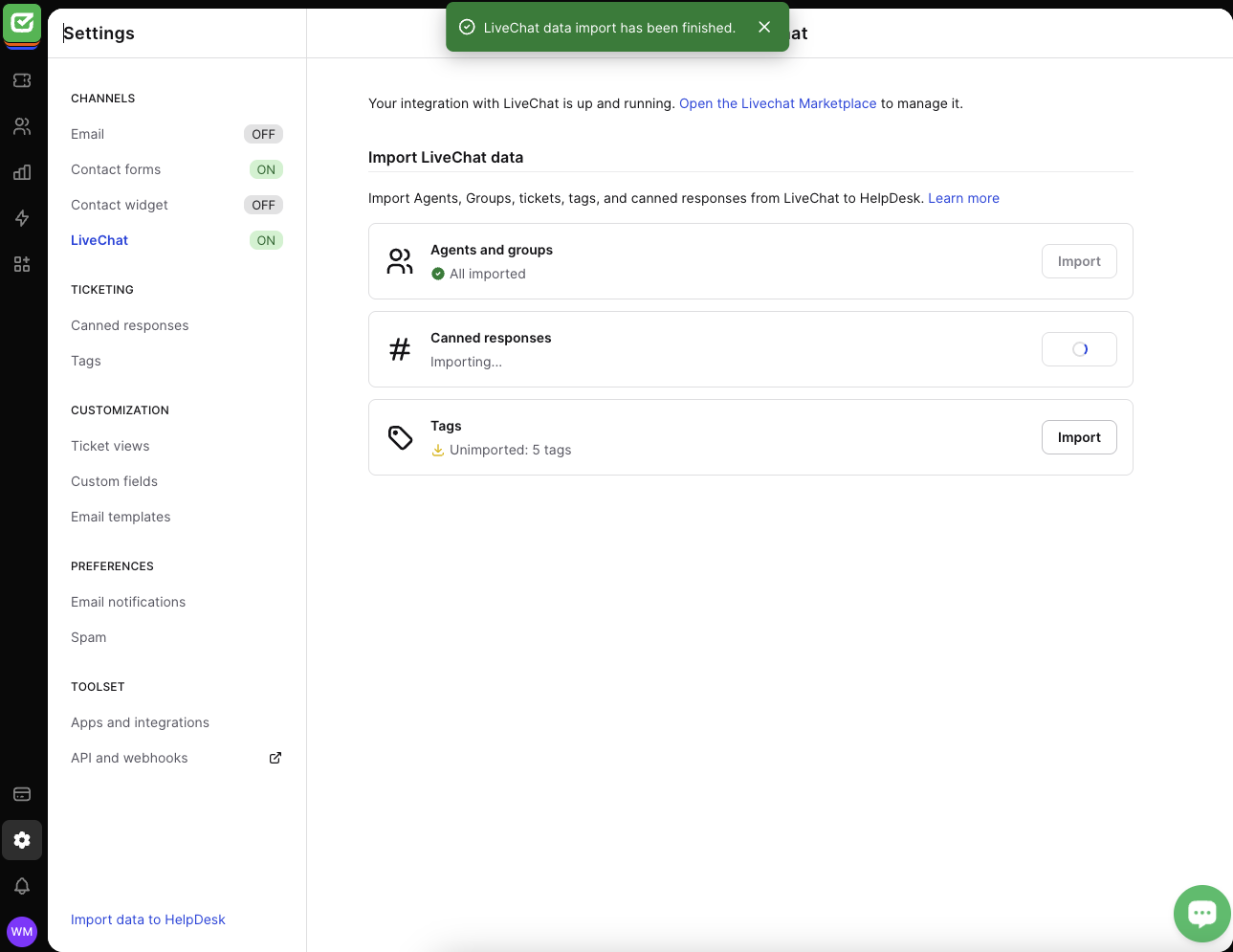The image size is (1233, 952).
Task: Open the Customers people icon in sidebar
Action: click(22, 126)
